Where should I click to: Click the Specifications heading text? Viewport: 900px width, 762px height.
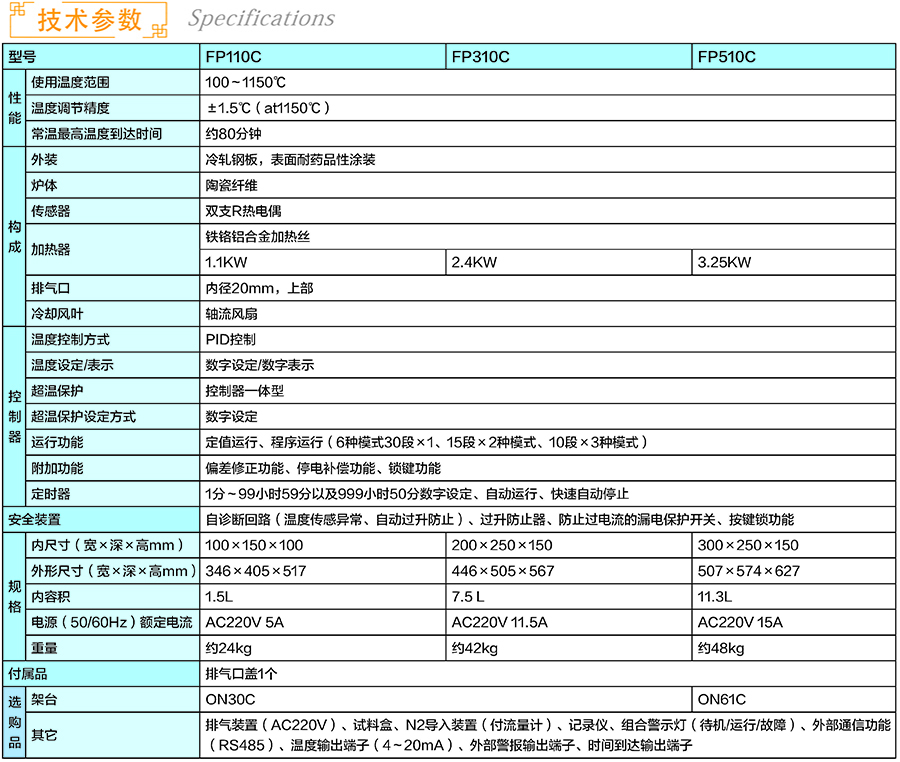(261, 19)
